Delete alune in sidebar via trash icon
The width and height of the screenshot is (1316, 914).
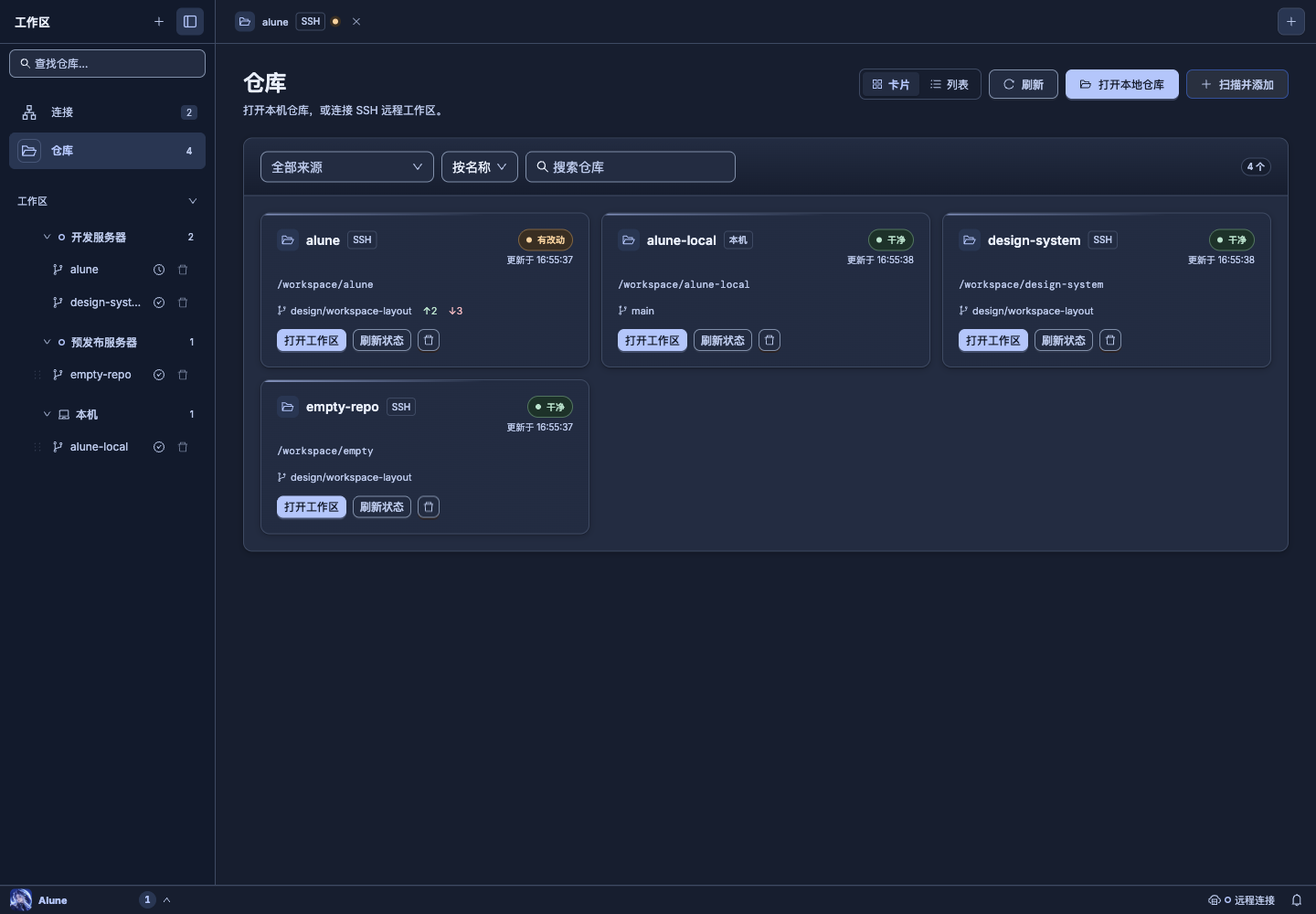(183, 270)
